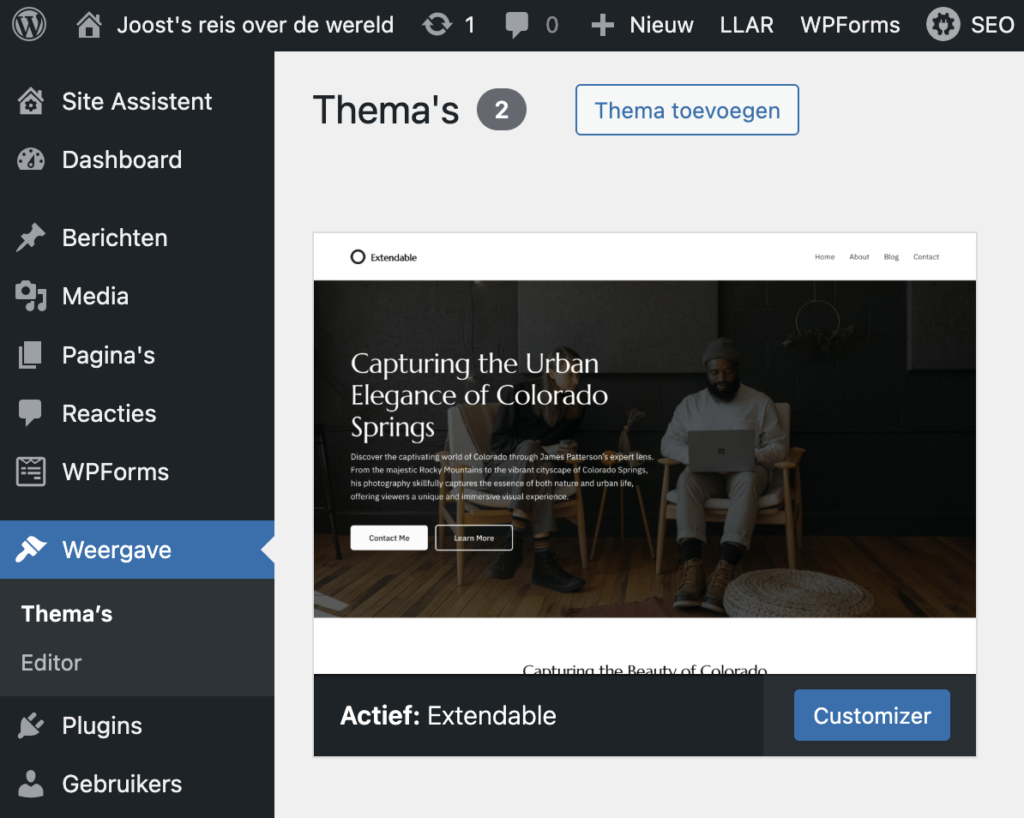Click the Gebruikers person icon
The image size is (1024, 818).
(x=31, y=783)
